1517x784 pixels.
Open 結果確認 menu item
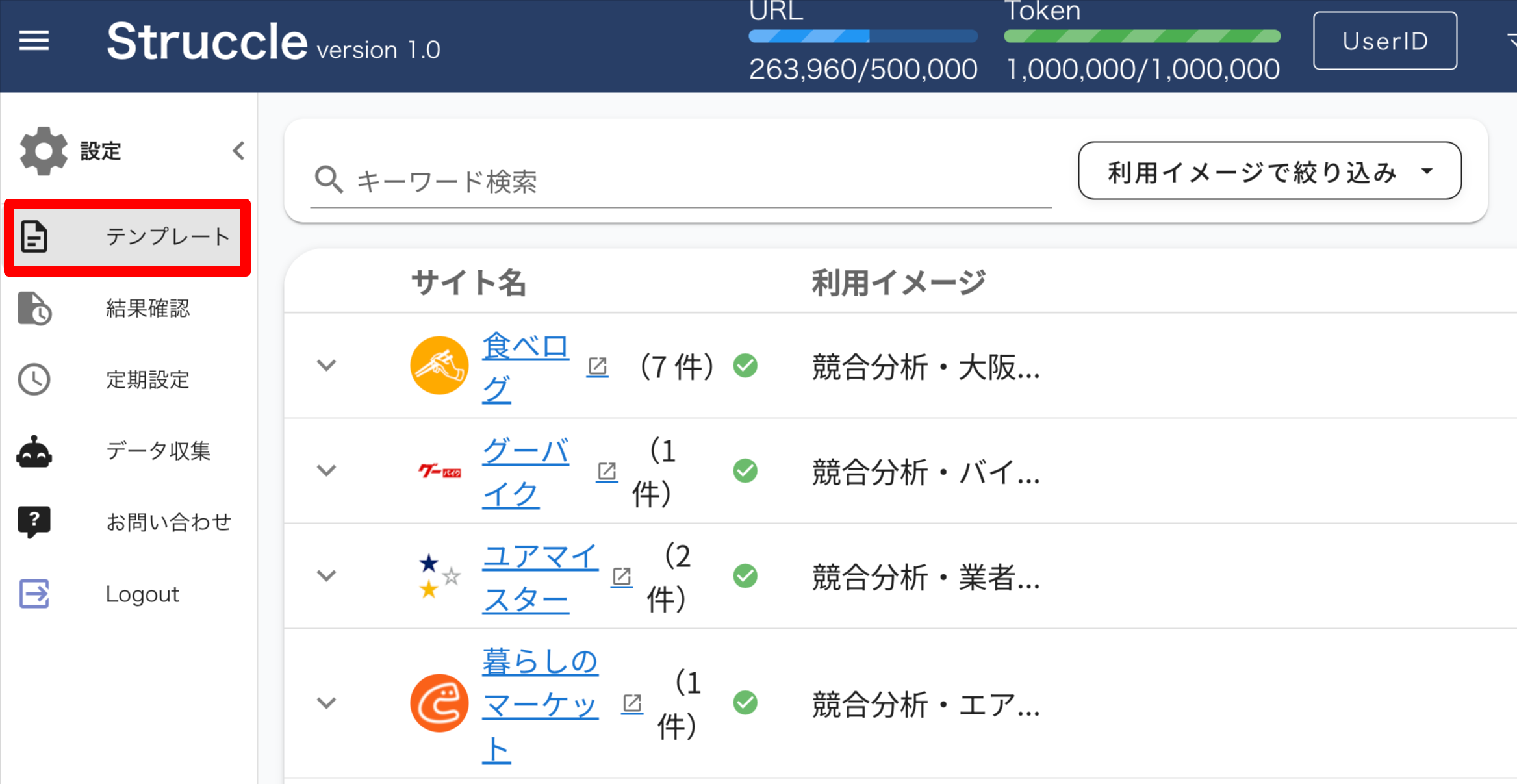pyautogui.click(x=147, y=309)
